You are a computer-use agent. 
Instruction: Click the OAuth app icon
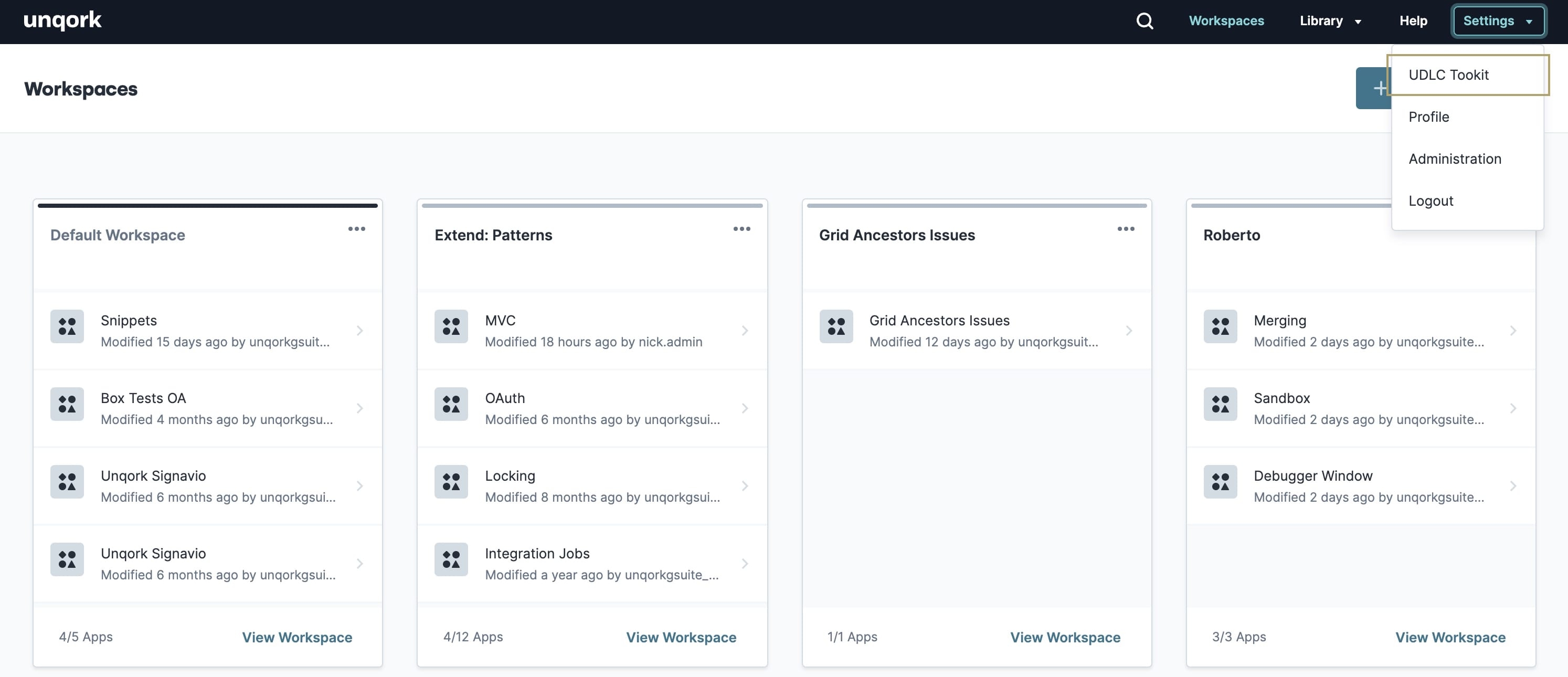coord(451,404)
